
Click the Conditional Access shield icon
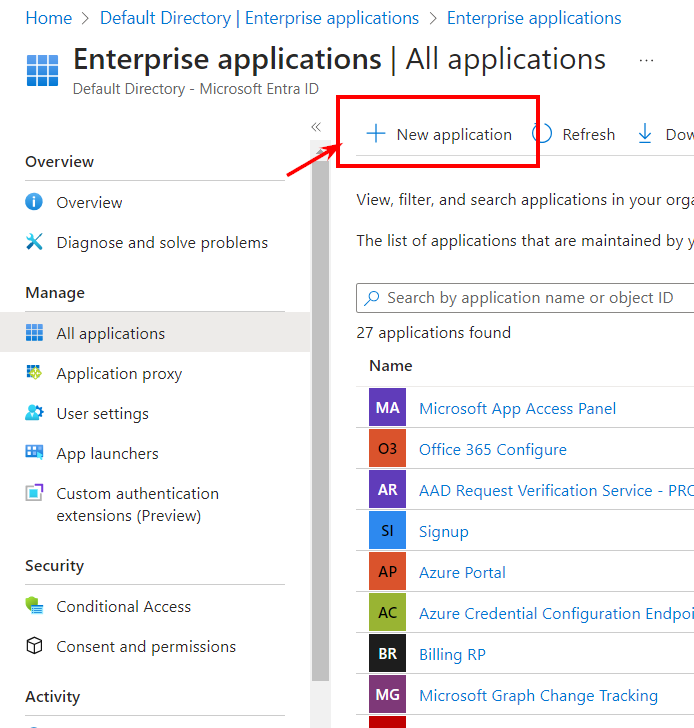click(34, 605)
